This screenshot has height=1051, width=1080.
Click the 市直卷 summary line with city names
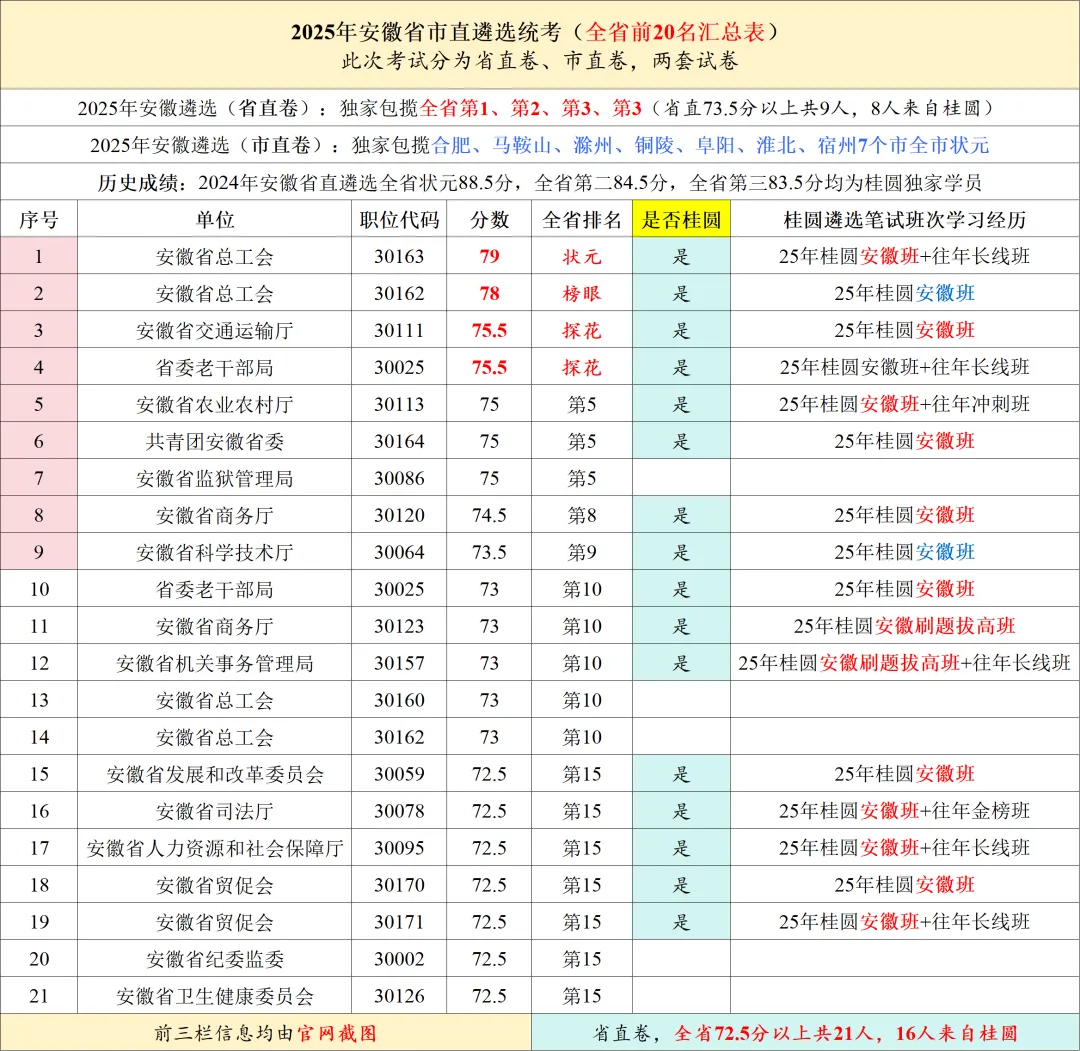point(540,145)
